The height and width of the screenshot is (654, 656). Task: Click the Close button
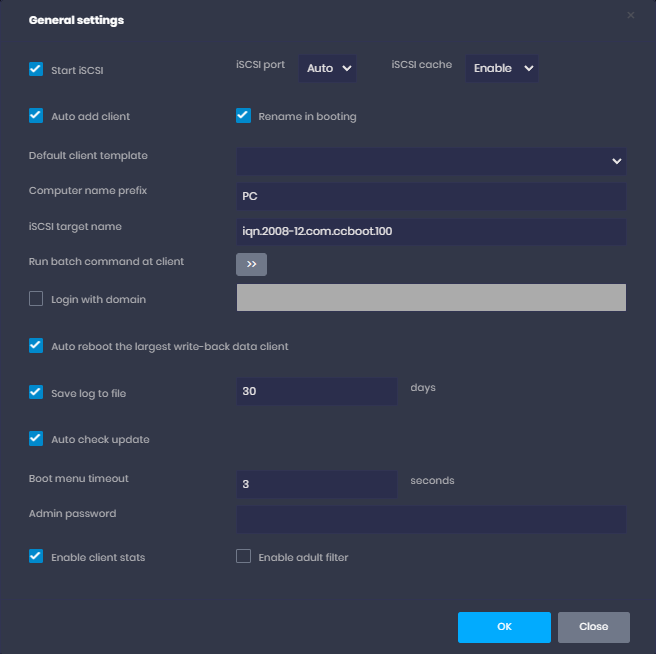coord(593,627)
